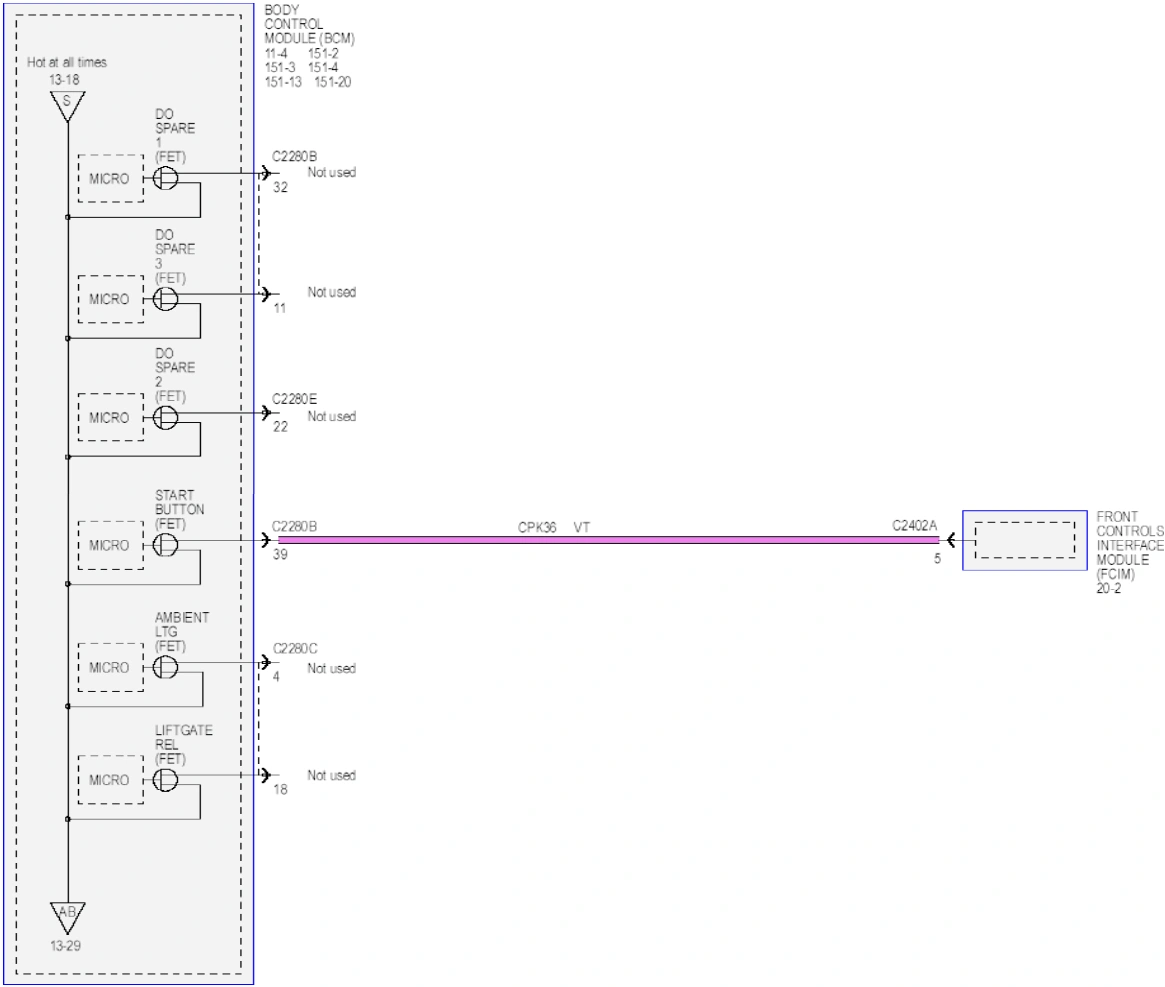The width and height of the screenshot is (1165, 987).
Task: Open page reference 13-18 under Hot at all times
Action: [65, 80]
